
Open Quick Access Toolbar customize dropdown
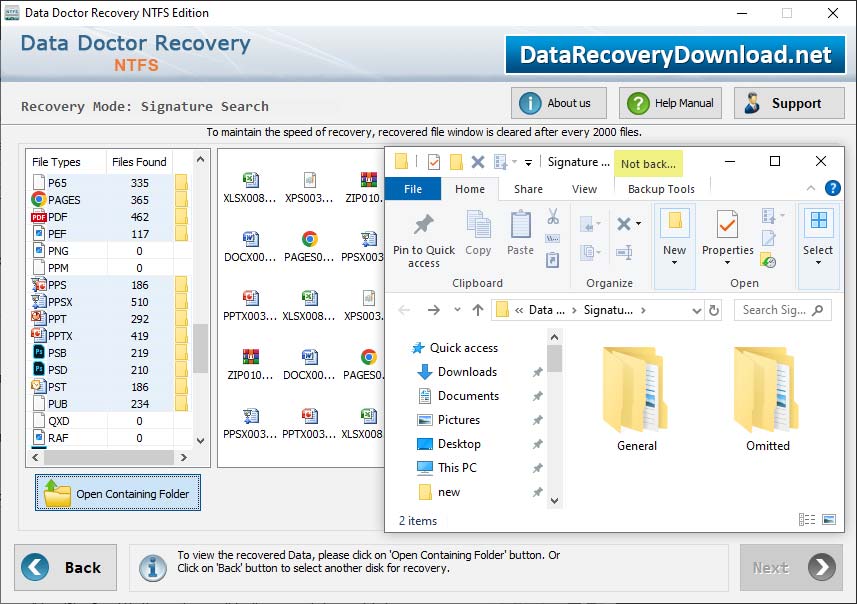coord(528,162)
